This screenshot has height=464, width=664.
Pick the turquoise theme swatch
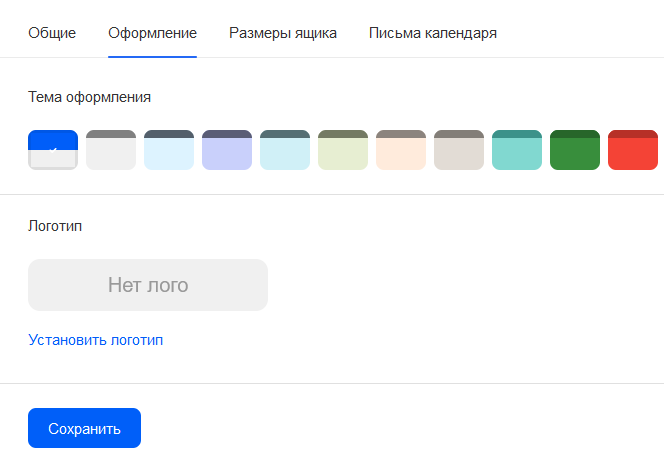click(517, 150)
